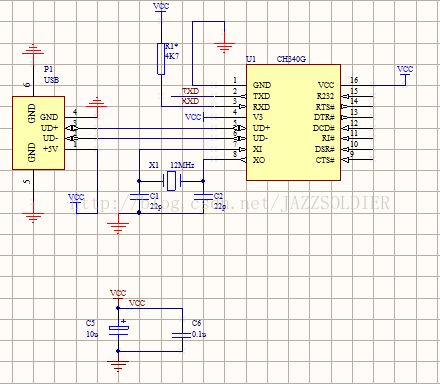Select the USB connector P1 component

point(38,133)
